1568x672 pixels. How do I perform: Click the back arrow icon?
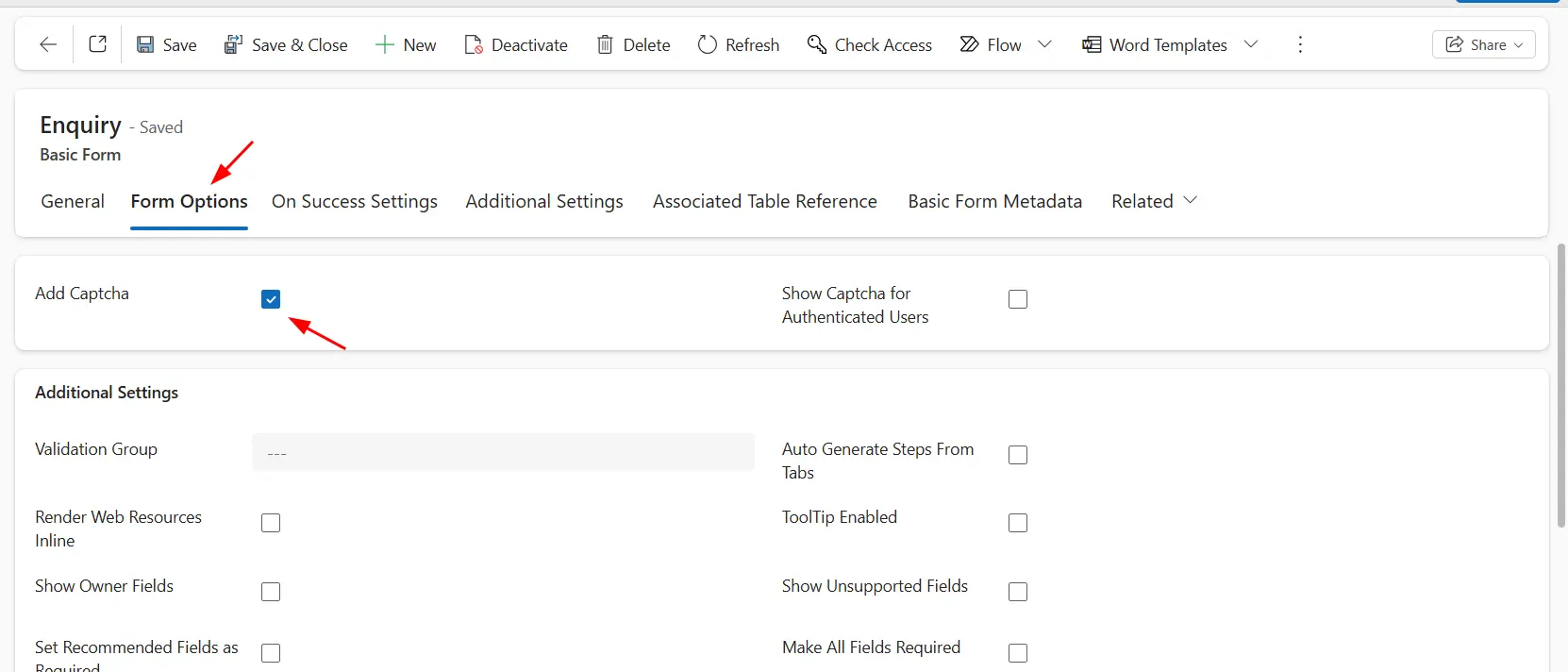tap(48, 44)
